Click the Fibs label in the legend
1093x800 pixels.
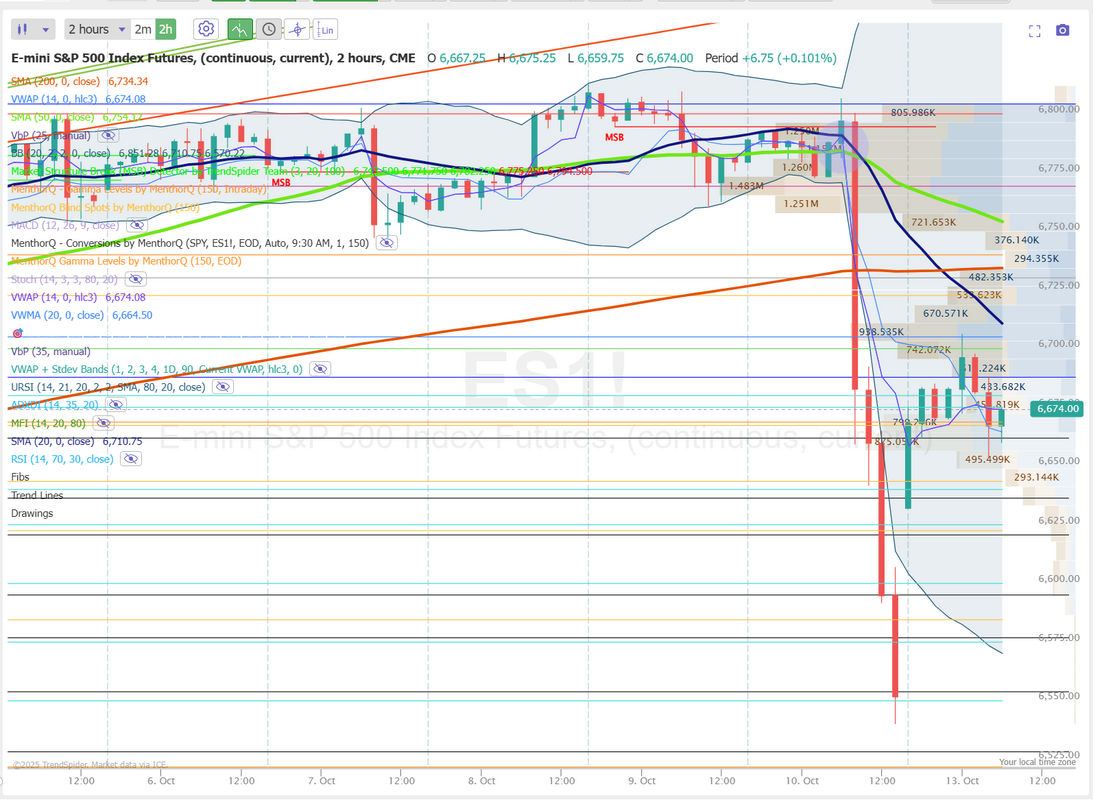[20, 477]
